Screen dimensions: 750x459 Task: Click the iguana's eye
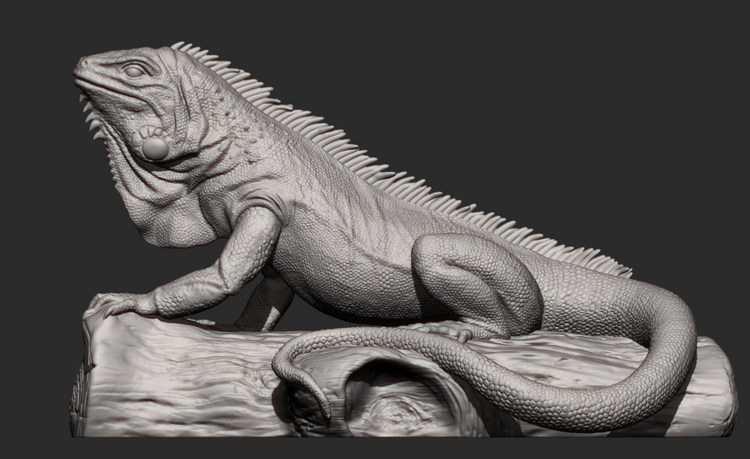click(x=136, y=70)
